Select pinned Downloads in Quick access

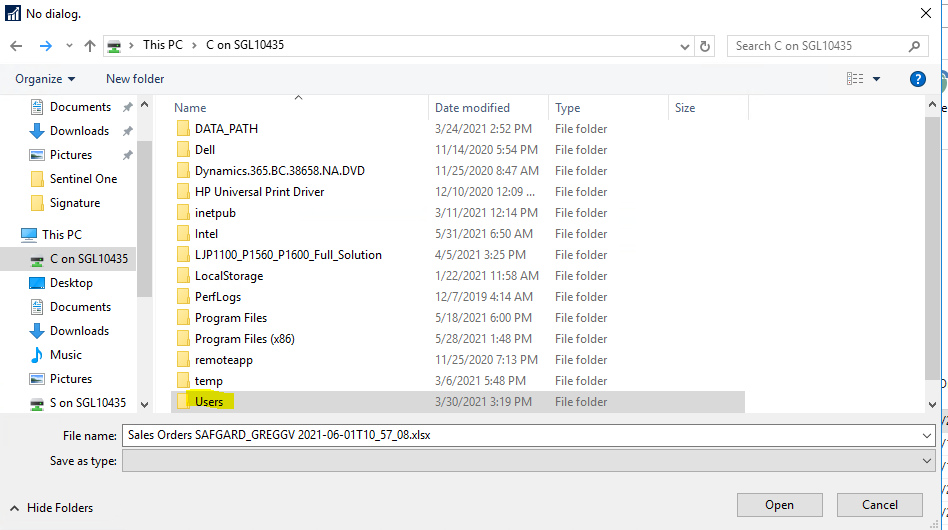click(x=79, y=131)
